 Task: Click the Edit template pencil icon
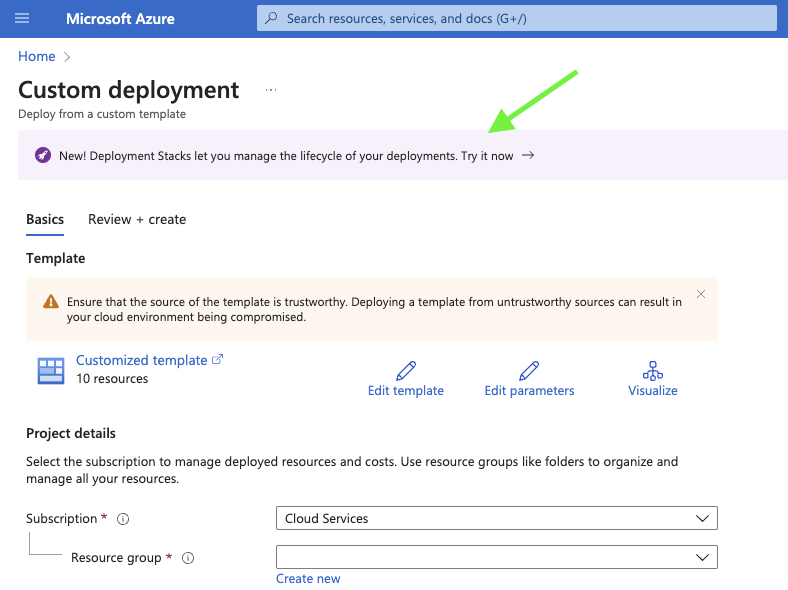406,371
